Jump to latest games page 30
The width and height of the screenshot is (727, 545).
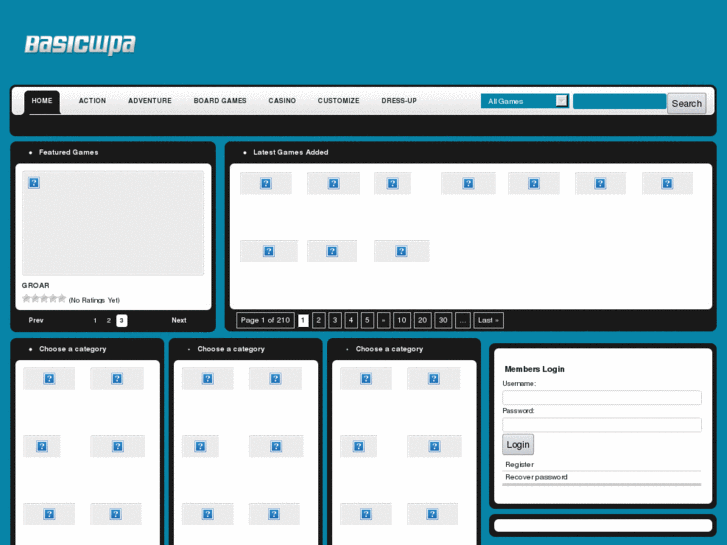443,320
